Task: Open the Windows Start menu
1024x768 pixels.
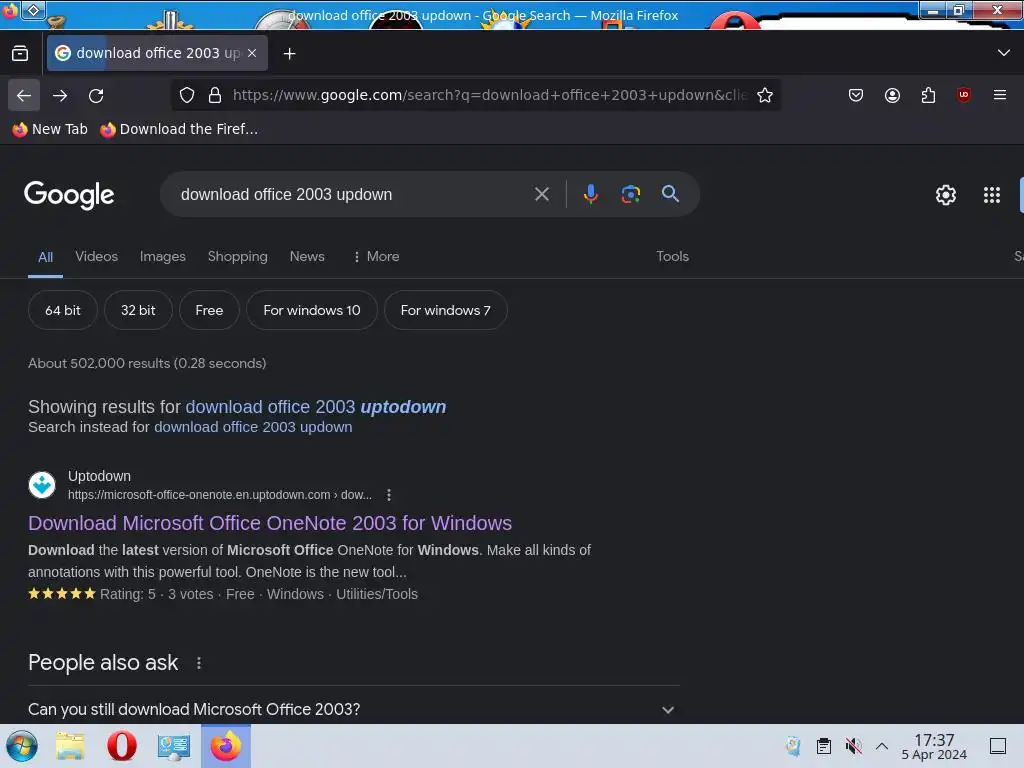Action: tap(22, 746)
